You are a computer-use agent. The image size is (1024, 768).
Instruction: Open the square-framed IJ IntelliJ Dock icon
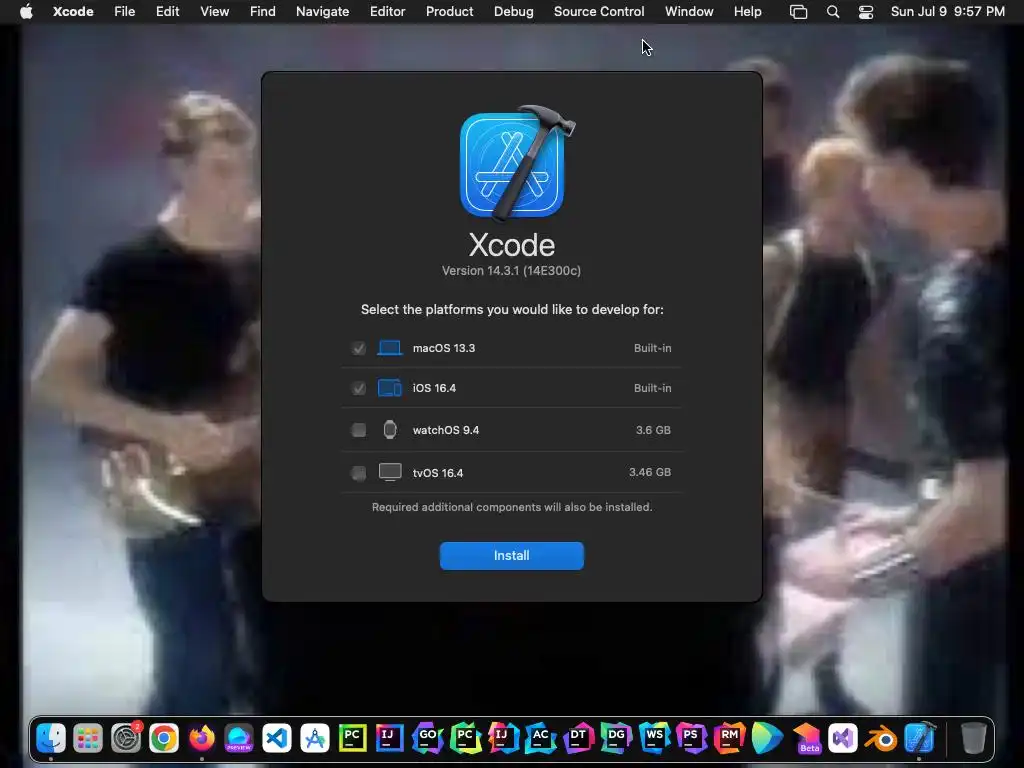coord(390,738)
